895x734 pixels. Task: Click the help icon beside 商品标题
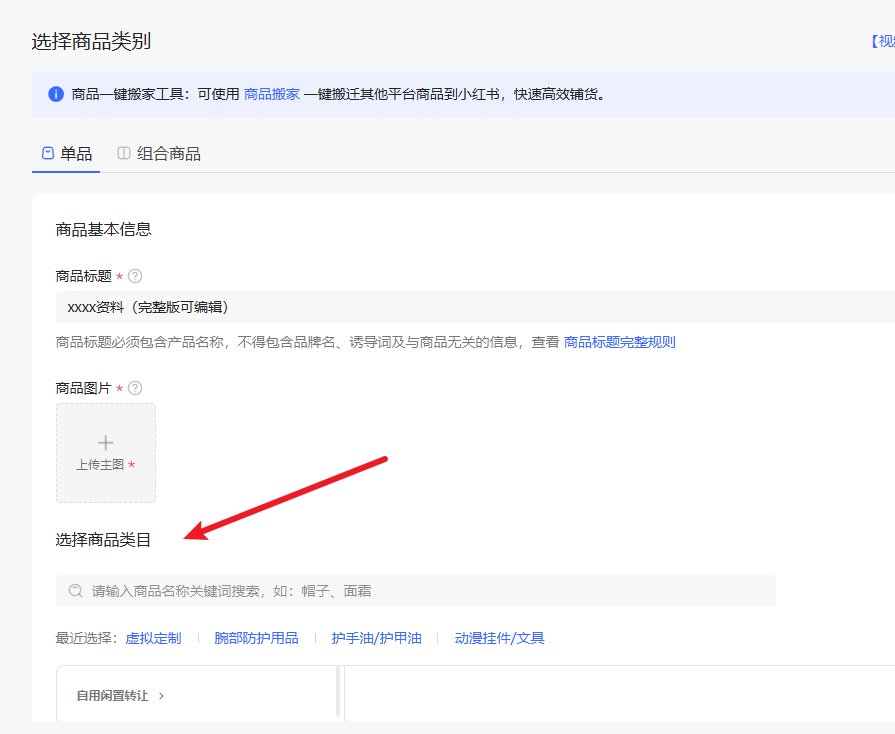135,276
